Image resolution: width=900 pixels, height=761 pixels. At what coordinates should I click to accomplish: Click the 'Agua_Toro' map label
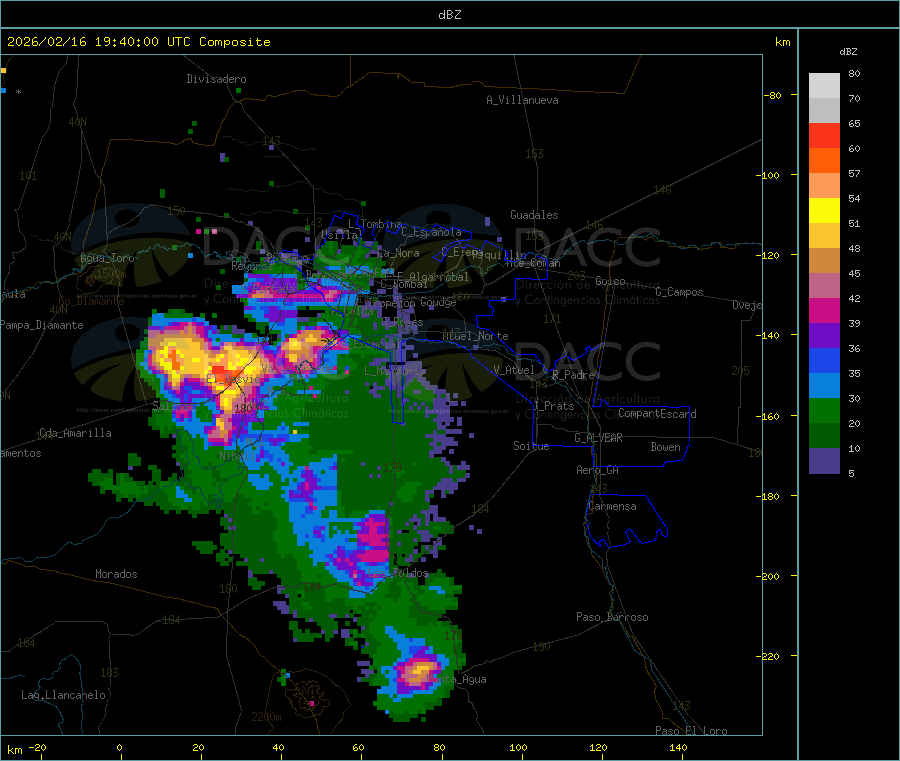click(107, 258)
